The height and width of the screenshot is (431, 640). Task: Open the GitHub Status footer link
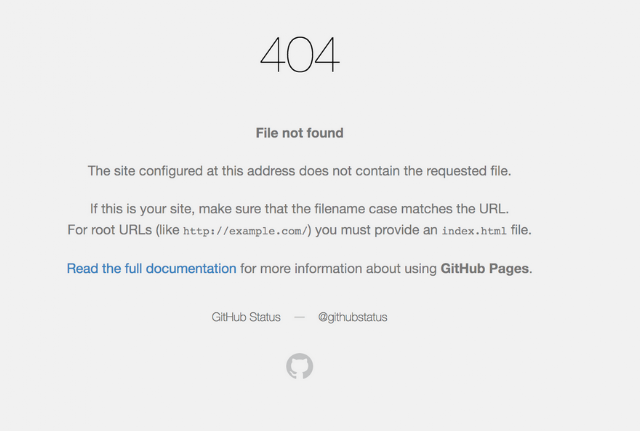pos(246,317)
